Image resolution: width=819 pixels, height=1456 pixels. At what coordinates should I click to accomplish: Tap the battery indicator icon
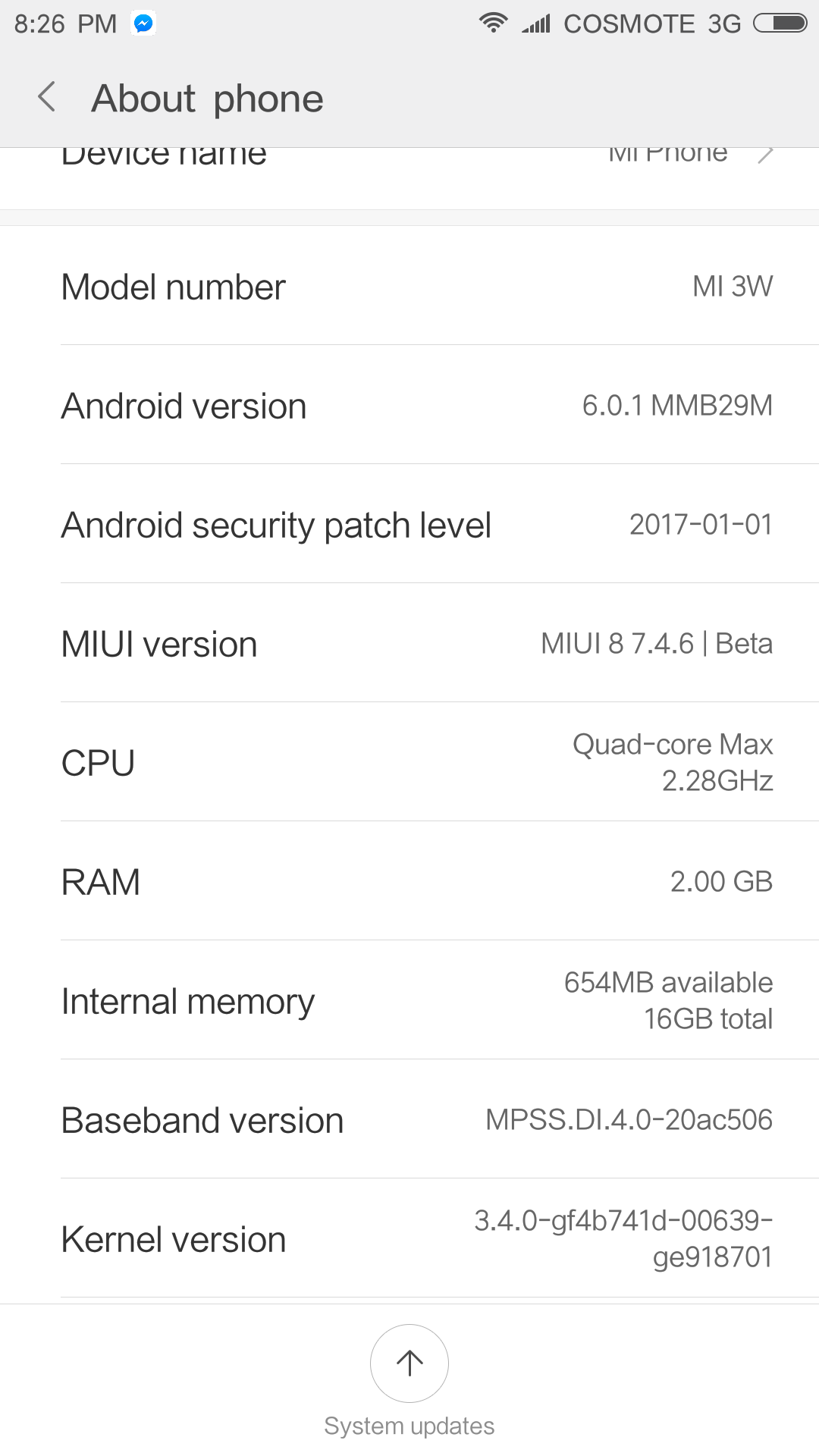780,24
